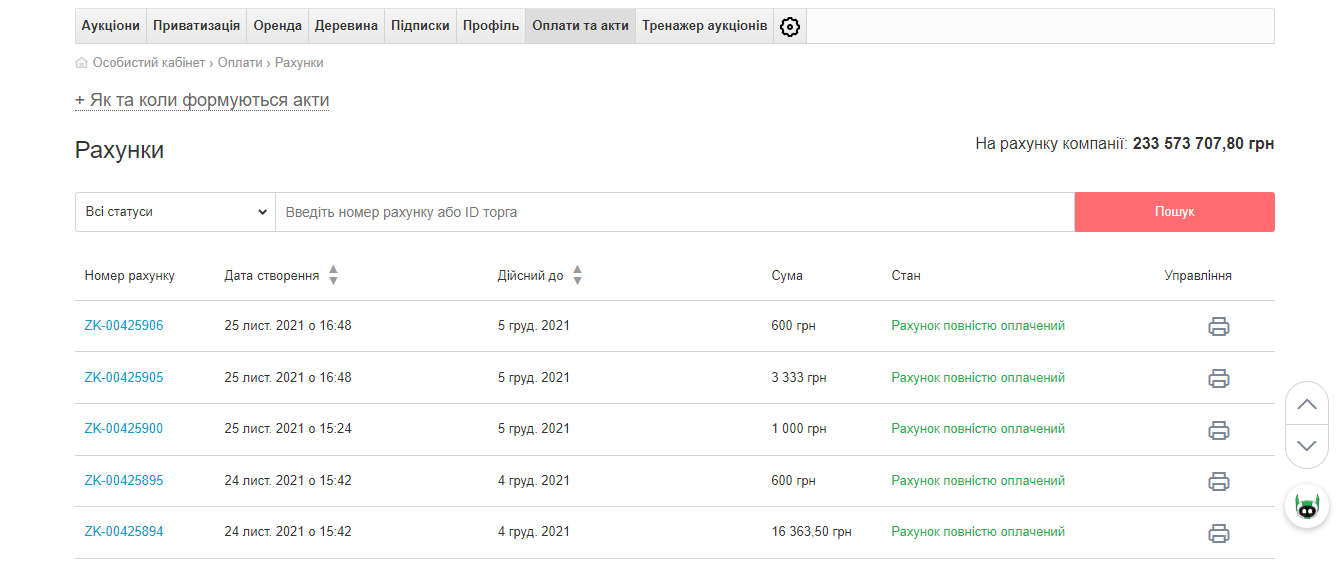Click the scroll up arrow button
This screenshot has width=1344, height=564.
tap(1306, 404)
